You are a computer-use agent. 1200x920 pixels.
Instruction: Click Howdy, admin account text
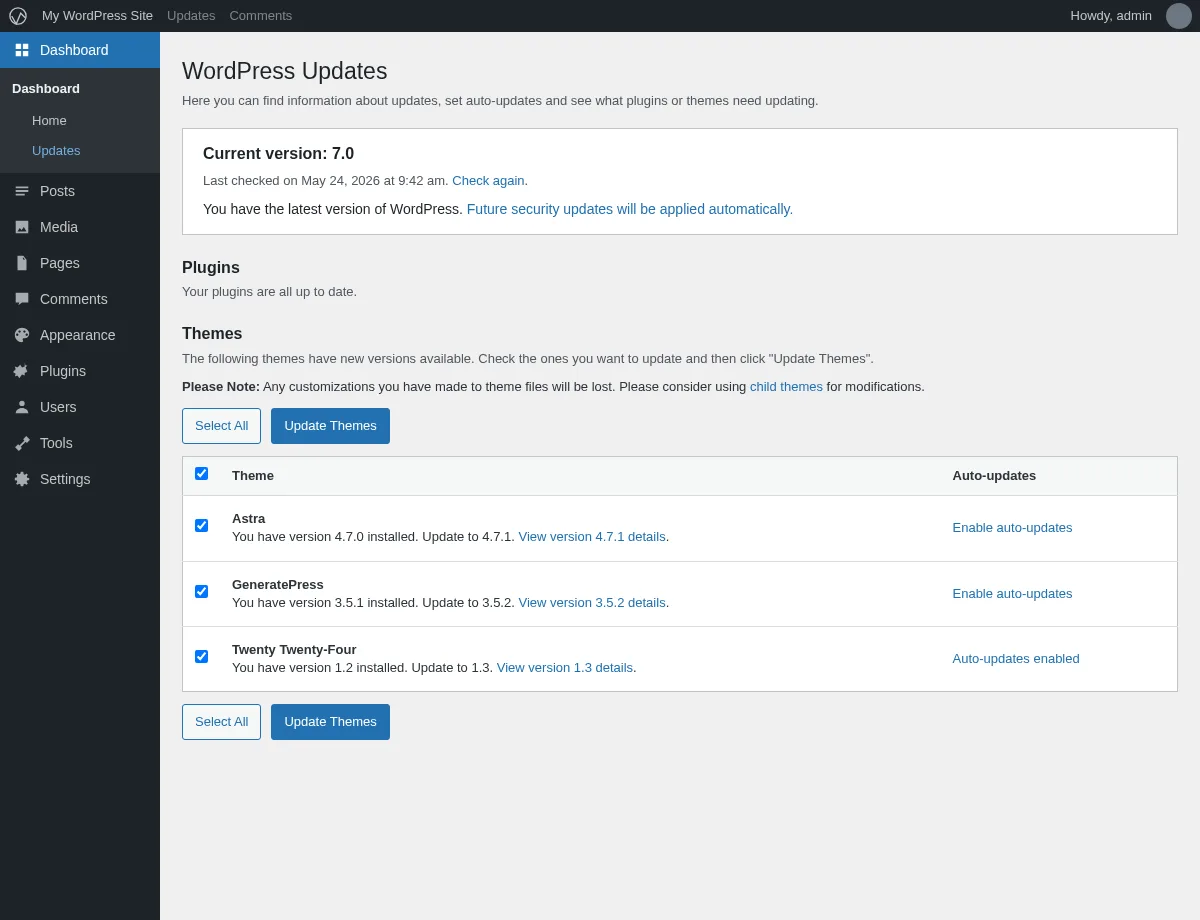pyautogui.click(x=1111, y=16)
